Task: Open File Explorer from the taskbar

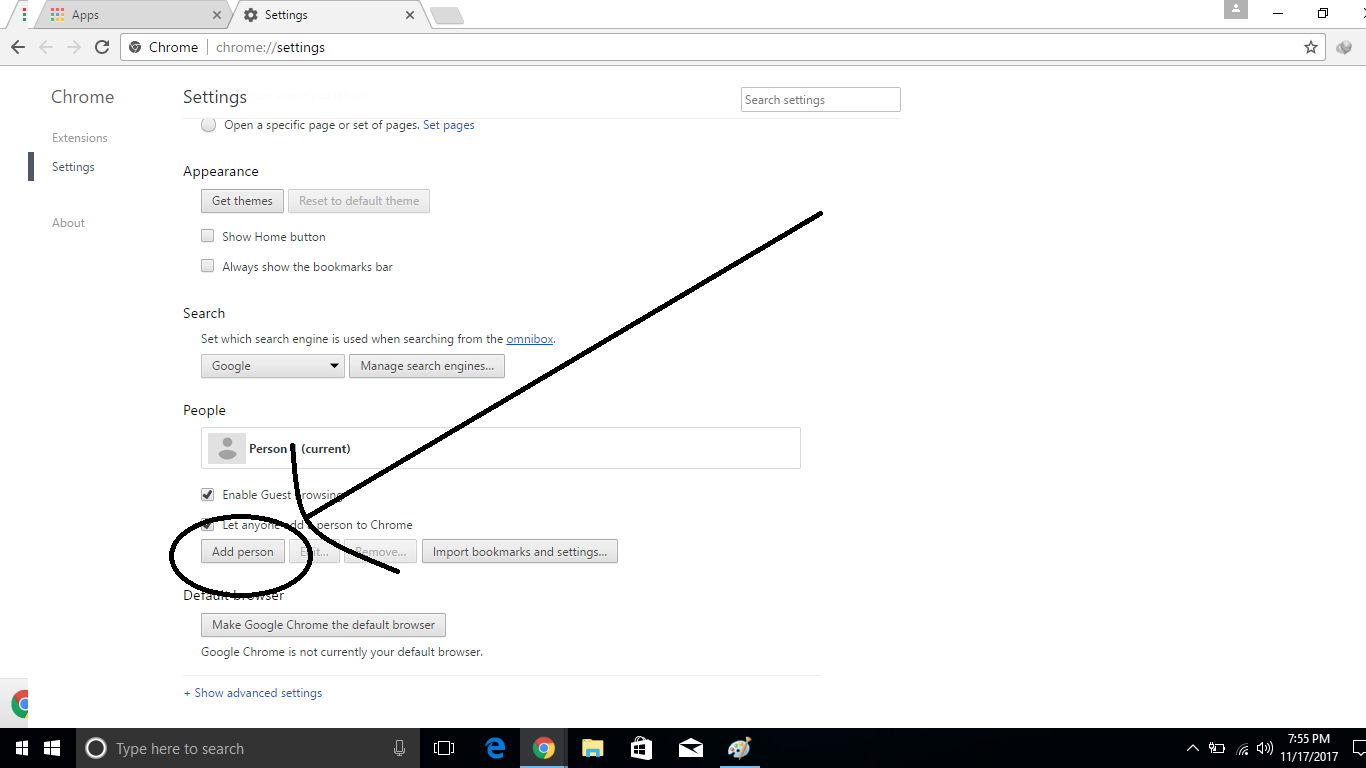Action: pos(593,748)
